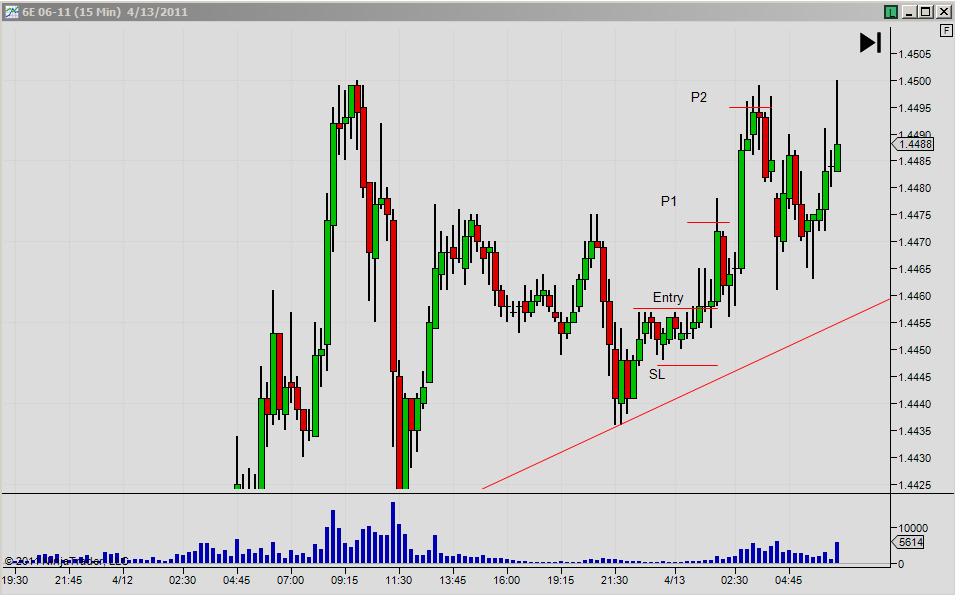
Task: Select the red Entry level line
Action: 675,308
